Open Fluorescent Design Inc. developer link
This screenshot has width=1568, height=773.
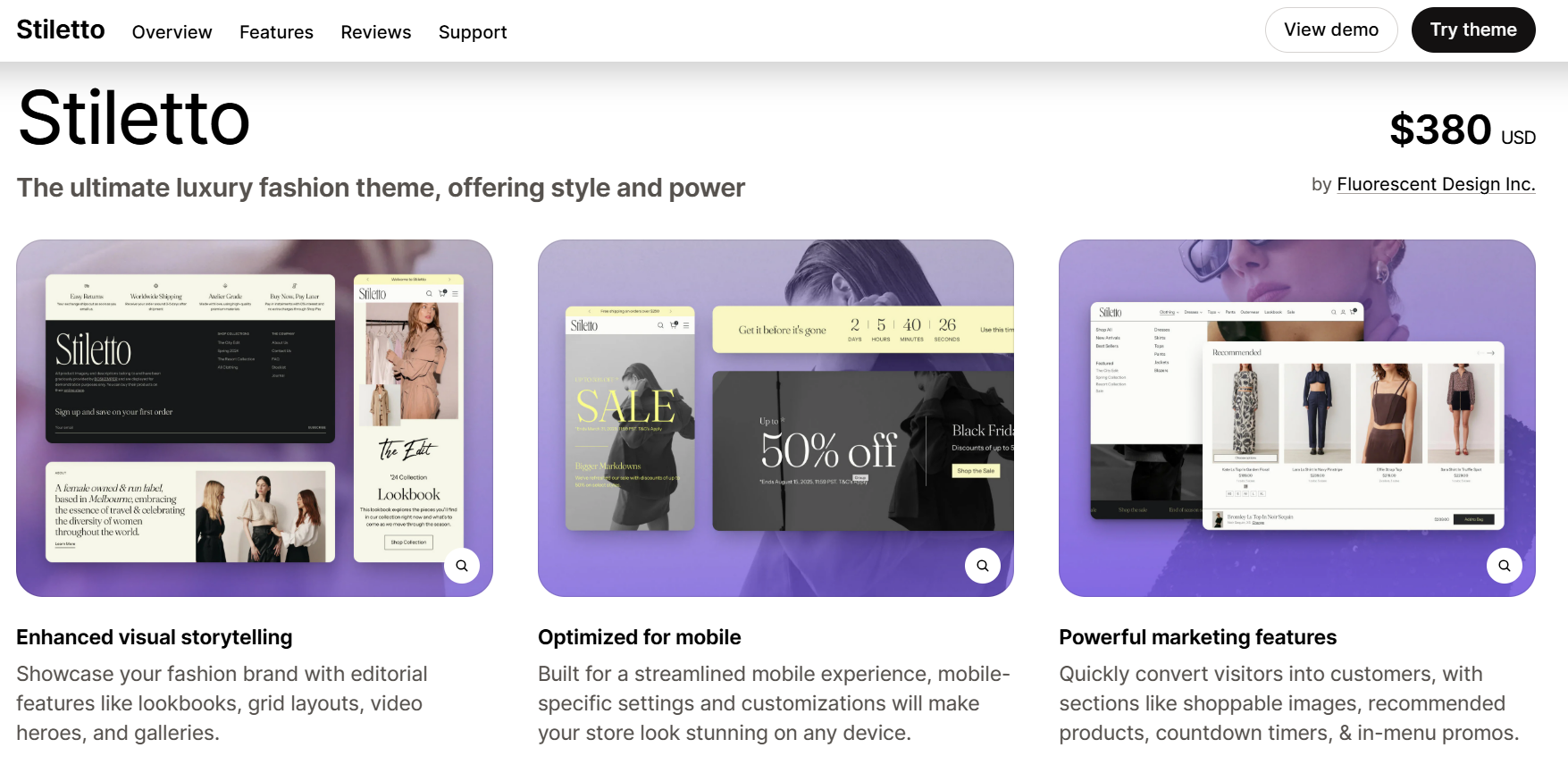point(1436,184)
